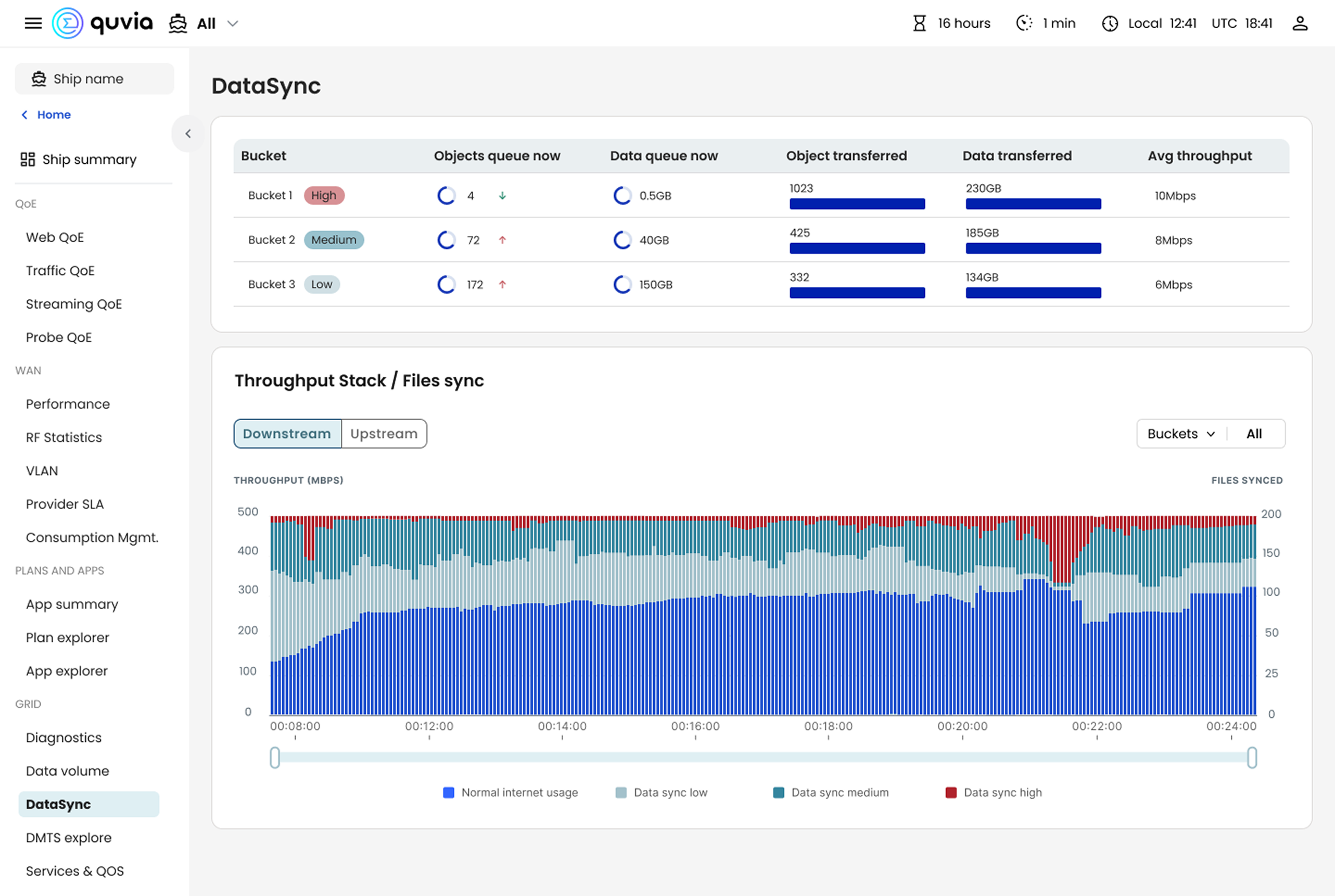1335x896 pixels.
Task: Switch chart to Downstream
Action: [x=287, y=434]
